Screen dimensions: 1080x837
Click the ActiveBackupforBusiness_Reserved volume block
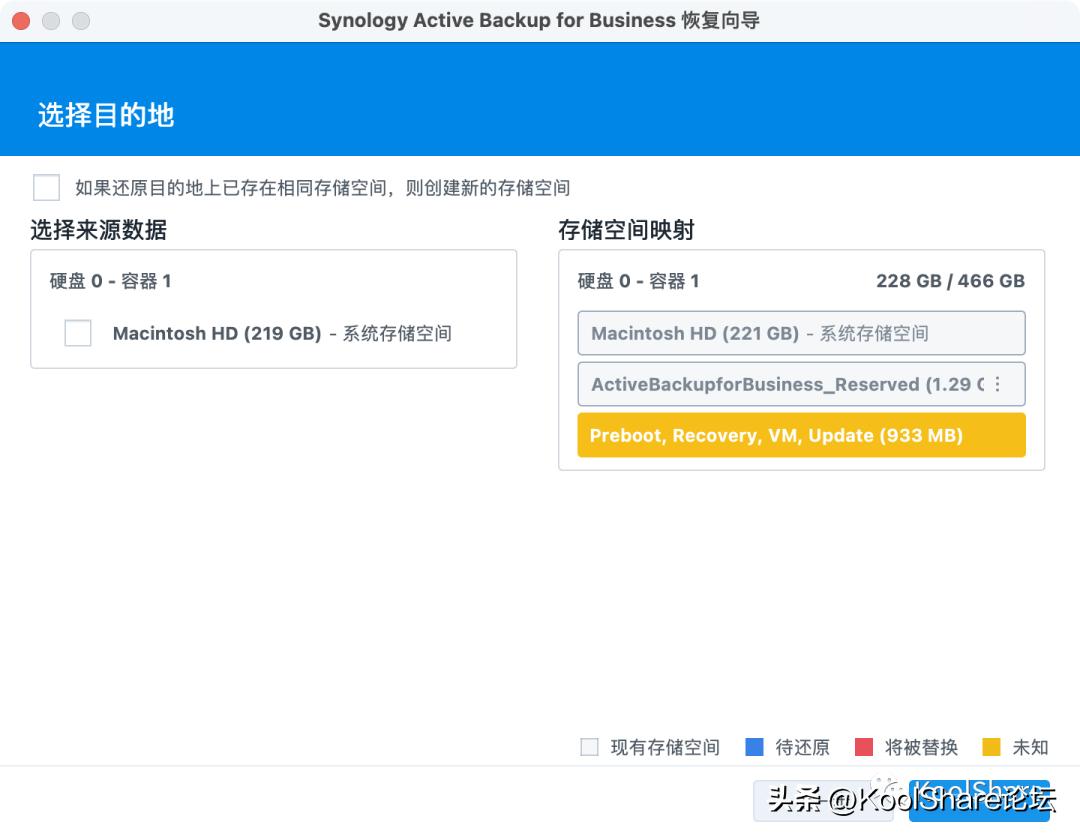(x=780, y=384)
